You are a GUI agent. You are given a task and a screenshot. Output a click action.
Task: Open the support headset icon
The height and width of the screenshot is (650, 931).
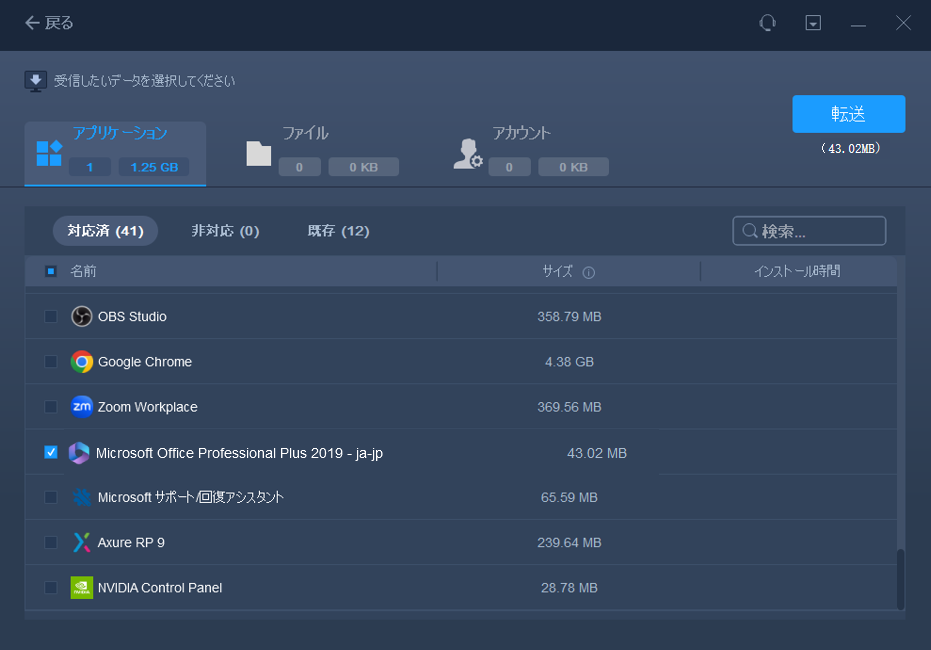pos(767,23)
